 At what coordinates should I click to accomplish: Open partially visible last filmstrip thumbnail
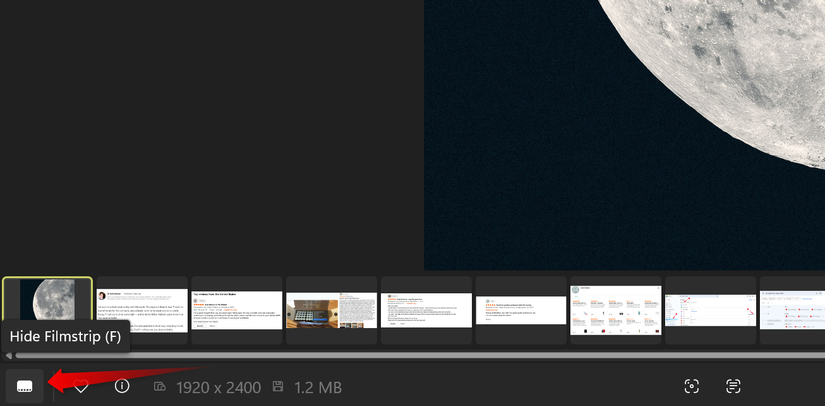pos(792,310)
